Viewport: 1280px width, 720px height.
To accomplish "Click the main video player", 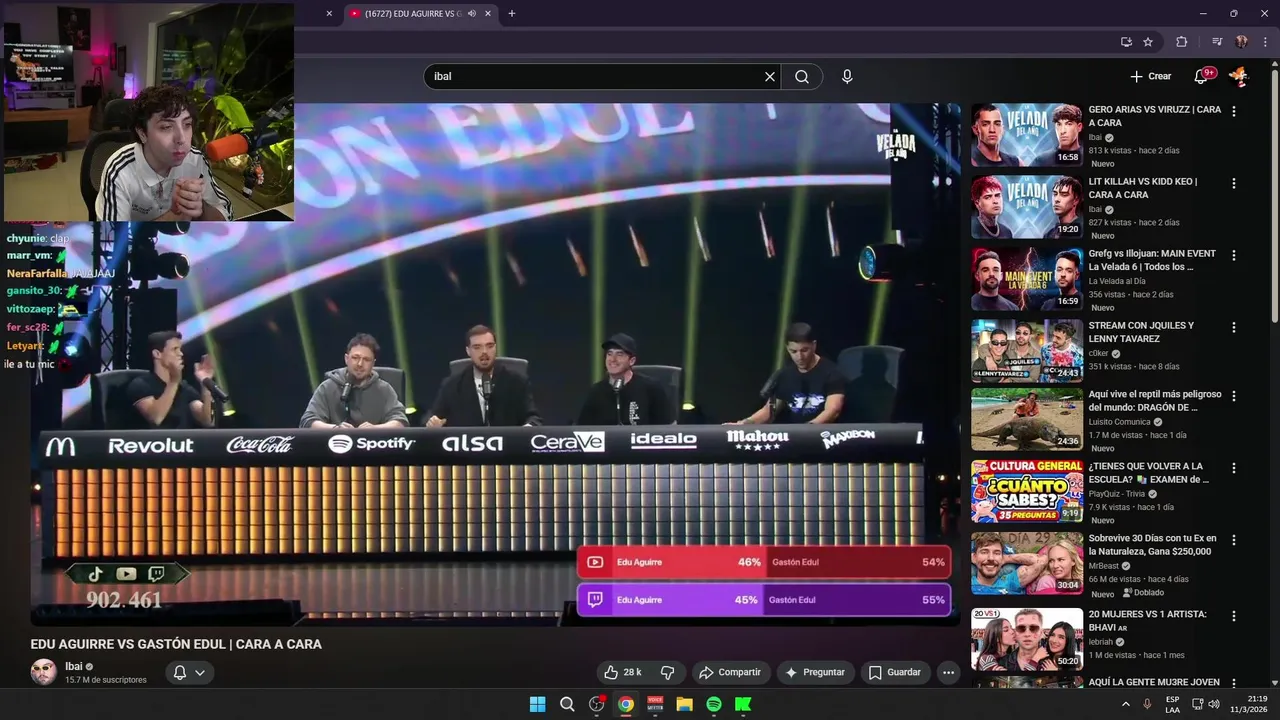I will [495, 365].
